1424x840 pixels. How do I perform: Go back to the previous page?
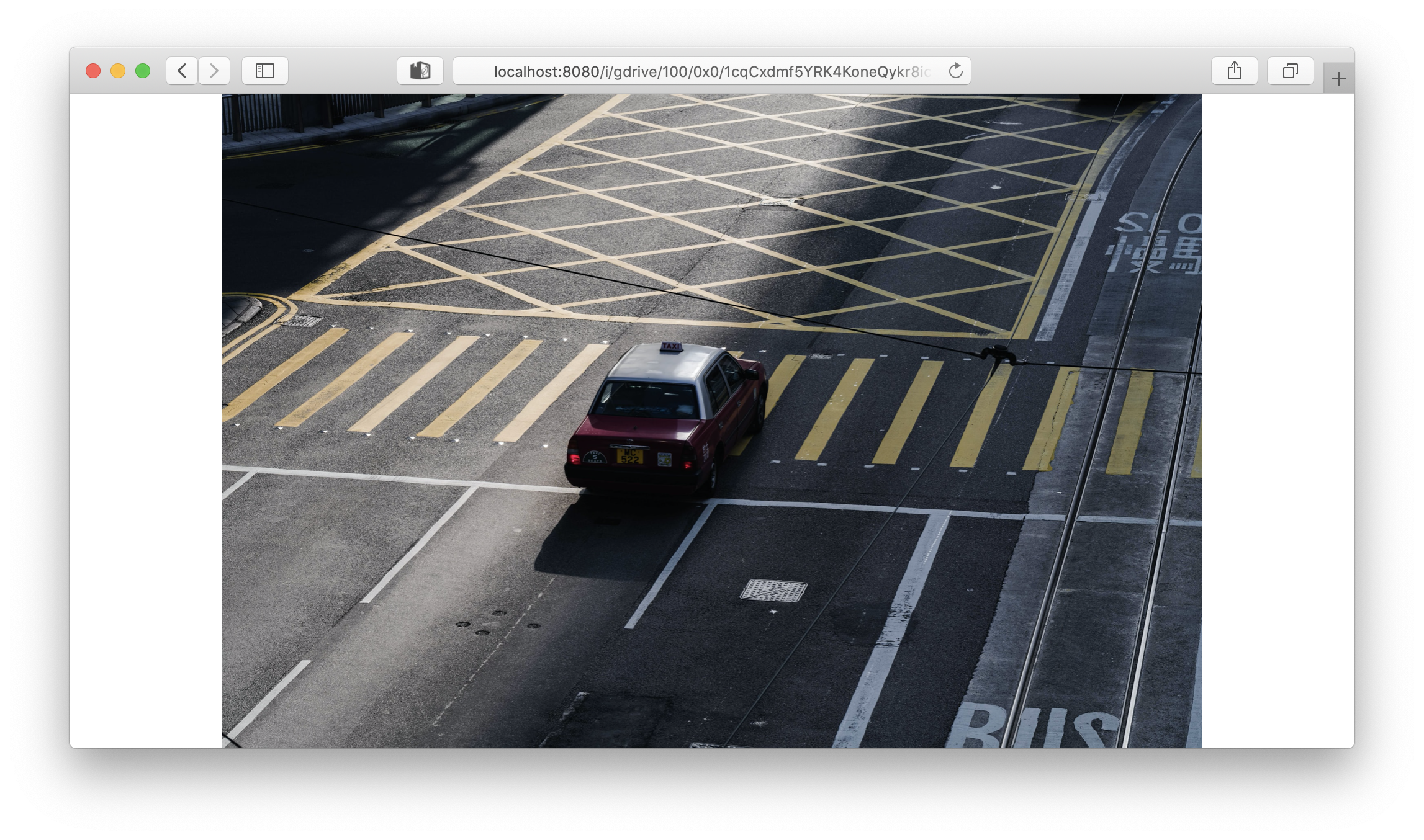pyautogui.click(x=182, y=71)
